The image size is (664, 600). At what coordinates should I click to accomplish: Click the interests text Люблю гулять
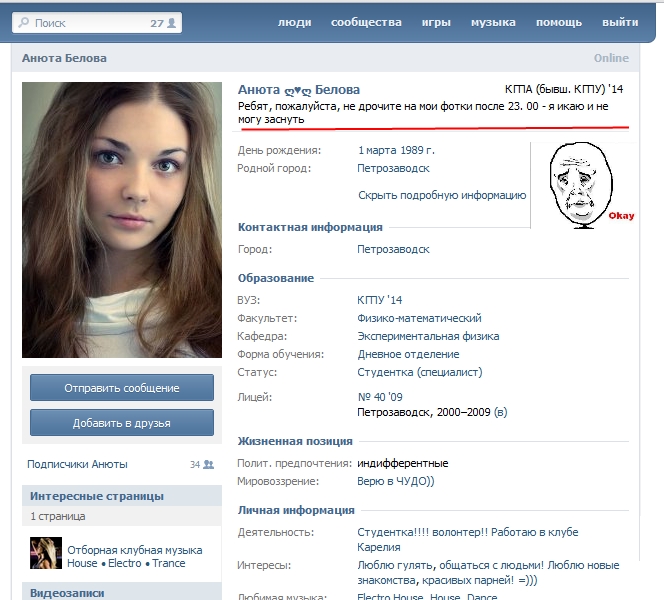[x=396, y=566]
